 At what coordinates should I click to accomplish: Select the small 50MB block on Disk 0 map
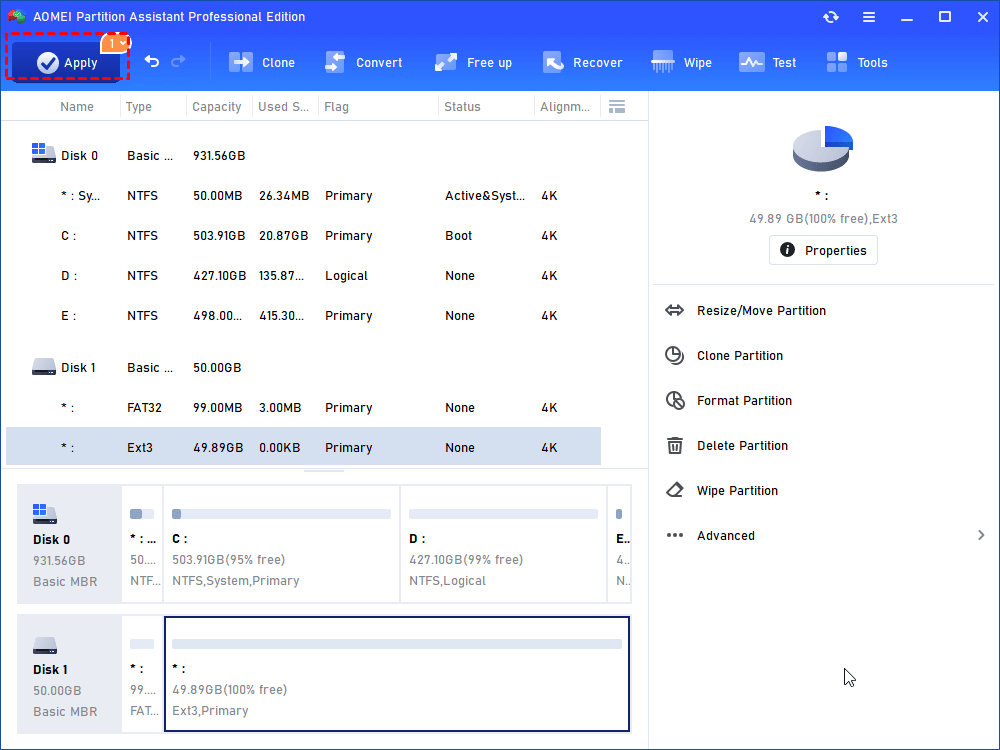click(x=142, y=543)
